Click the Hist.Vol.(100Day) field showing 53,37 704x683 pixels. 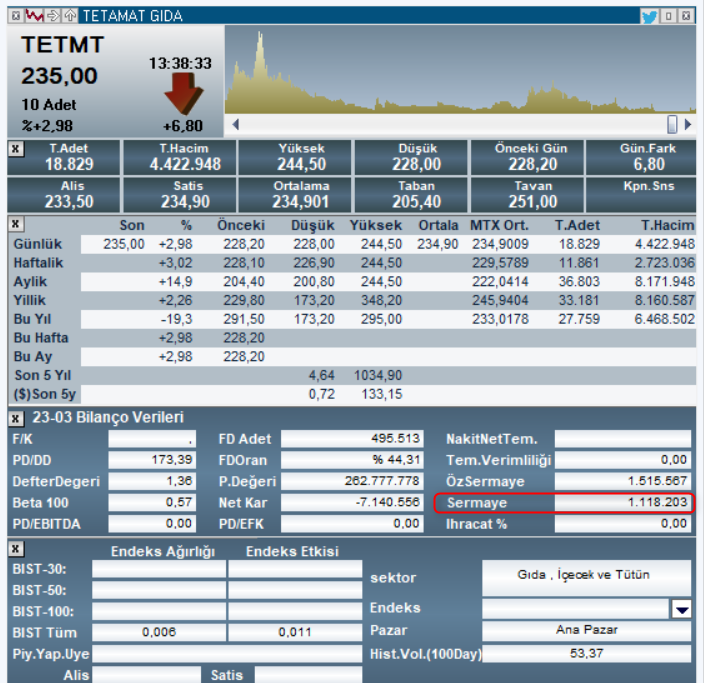586,653
